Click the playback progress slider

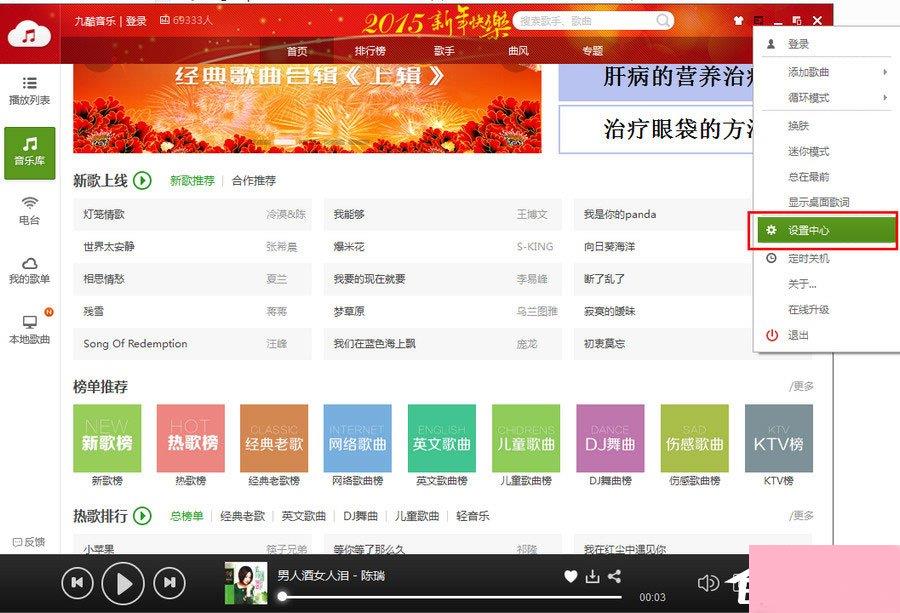pyautogui.click(x=451, y=597)
